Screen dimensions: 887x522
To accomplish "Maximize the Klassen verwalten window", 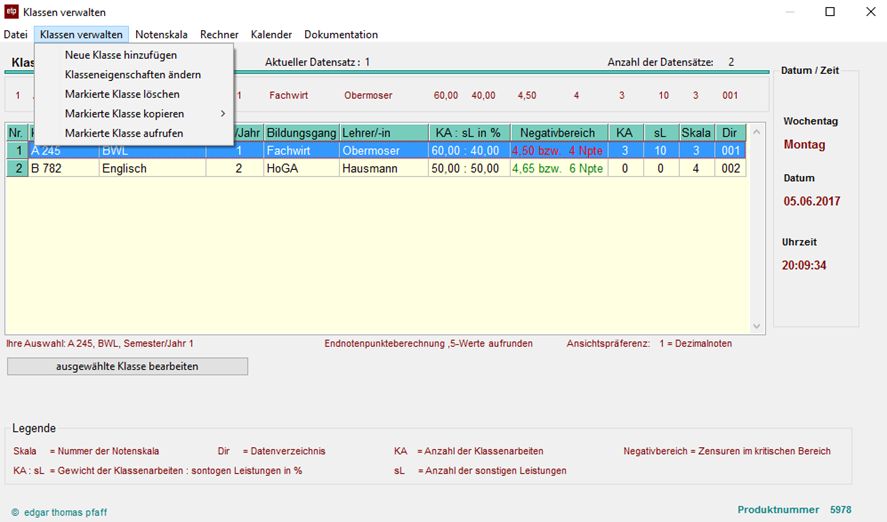I will click(829, 12).
